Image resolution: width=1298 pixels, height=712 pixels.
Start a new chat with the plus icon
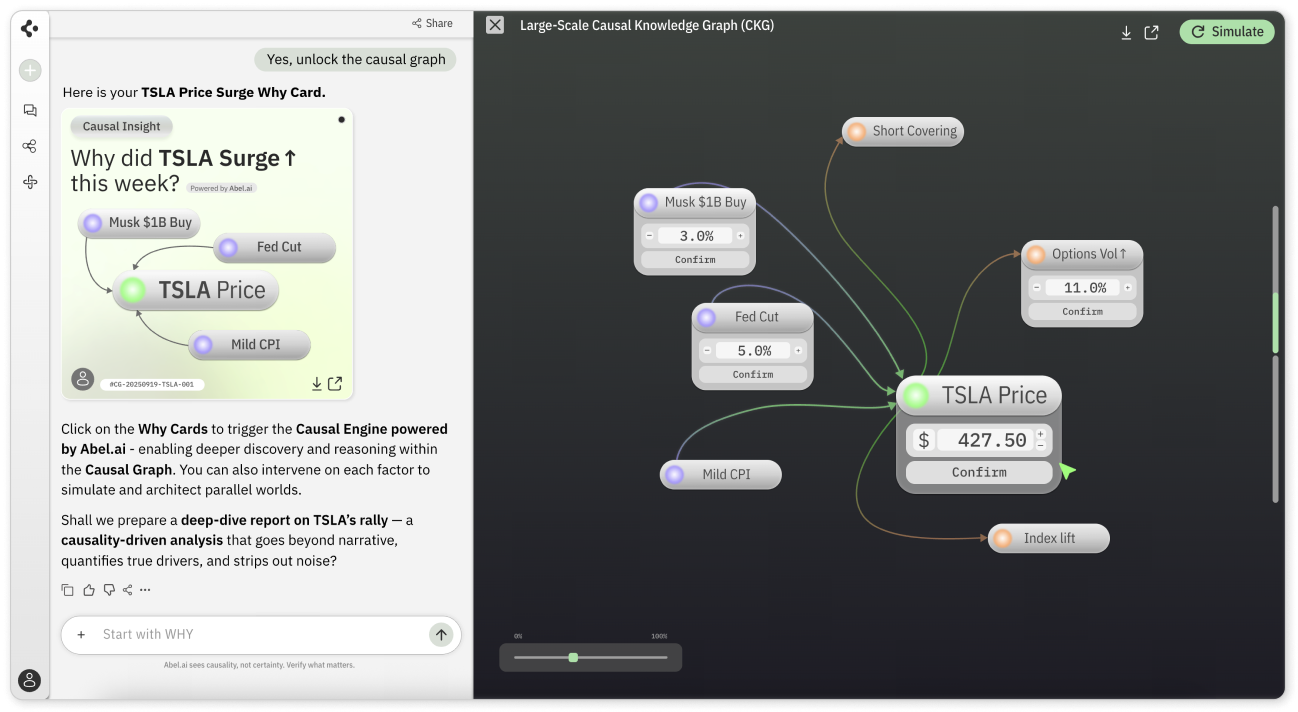pos(30,70)
